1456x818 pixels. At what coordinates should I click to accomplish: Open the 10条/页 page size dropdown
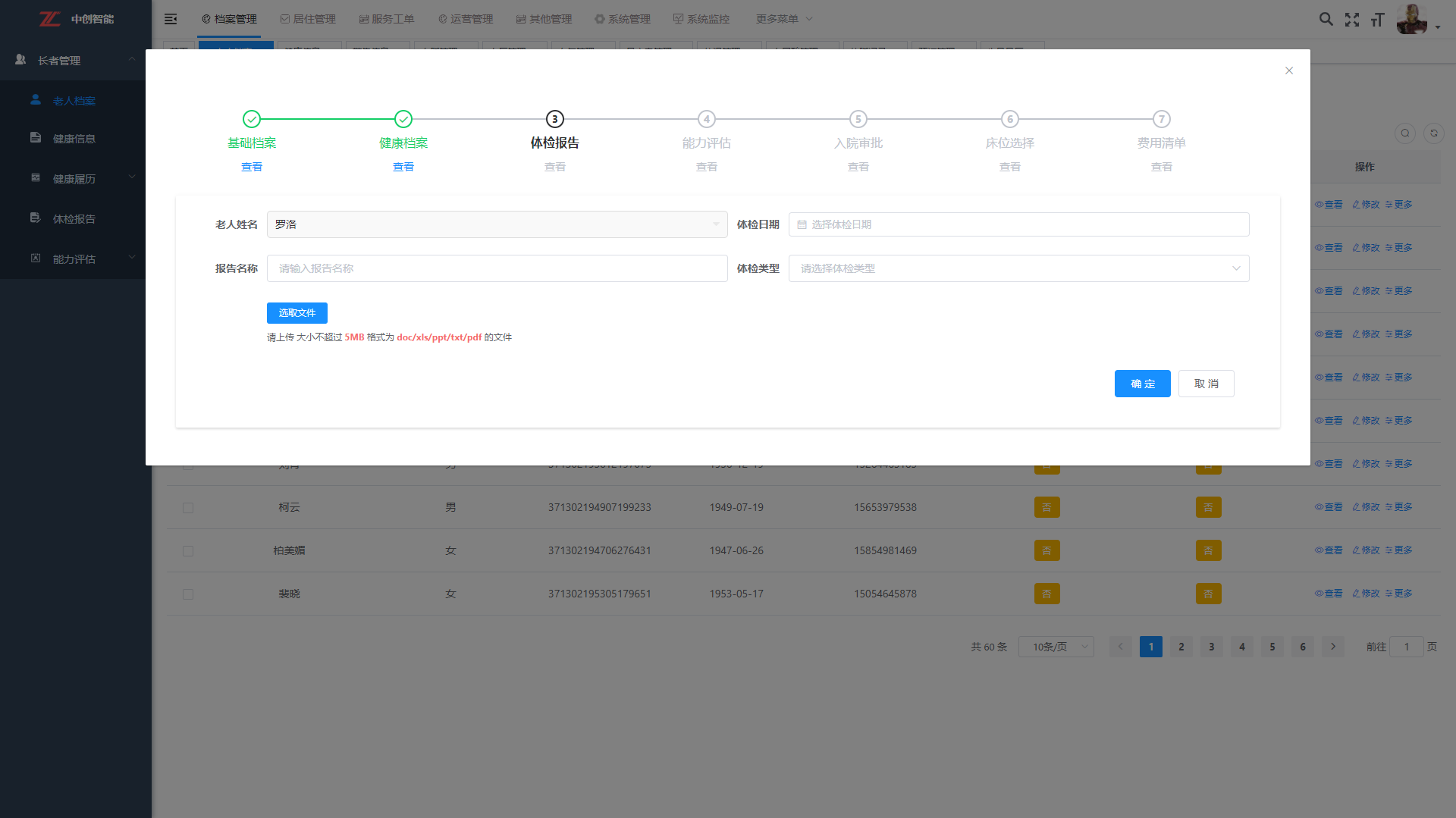tap(1056, 647)
